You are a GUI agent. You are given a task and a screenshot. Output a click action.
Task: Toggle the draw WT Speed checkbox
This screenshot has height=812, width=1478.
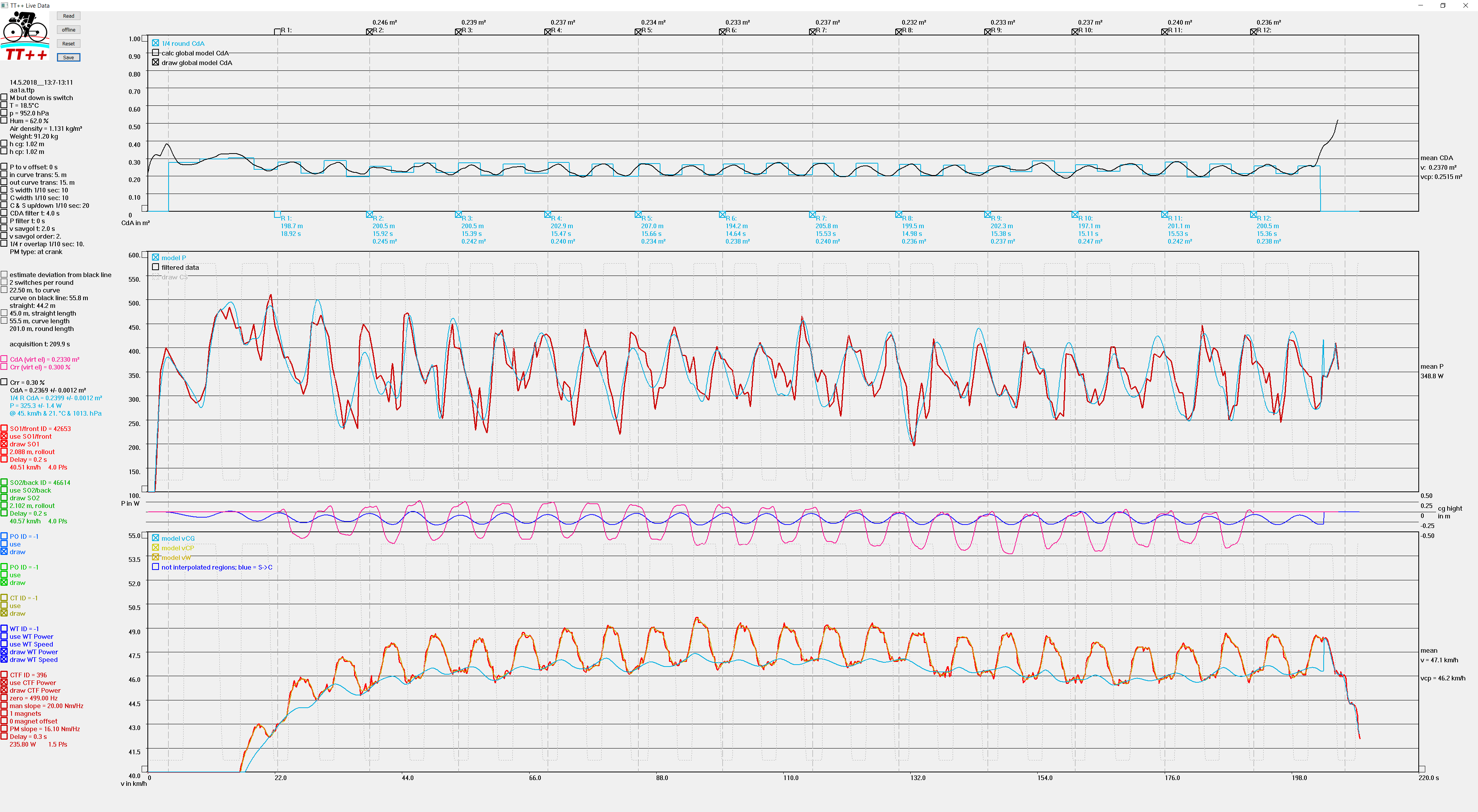(x=4, y=659)
